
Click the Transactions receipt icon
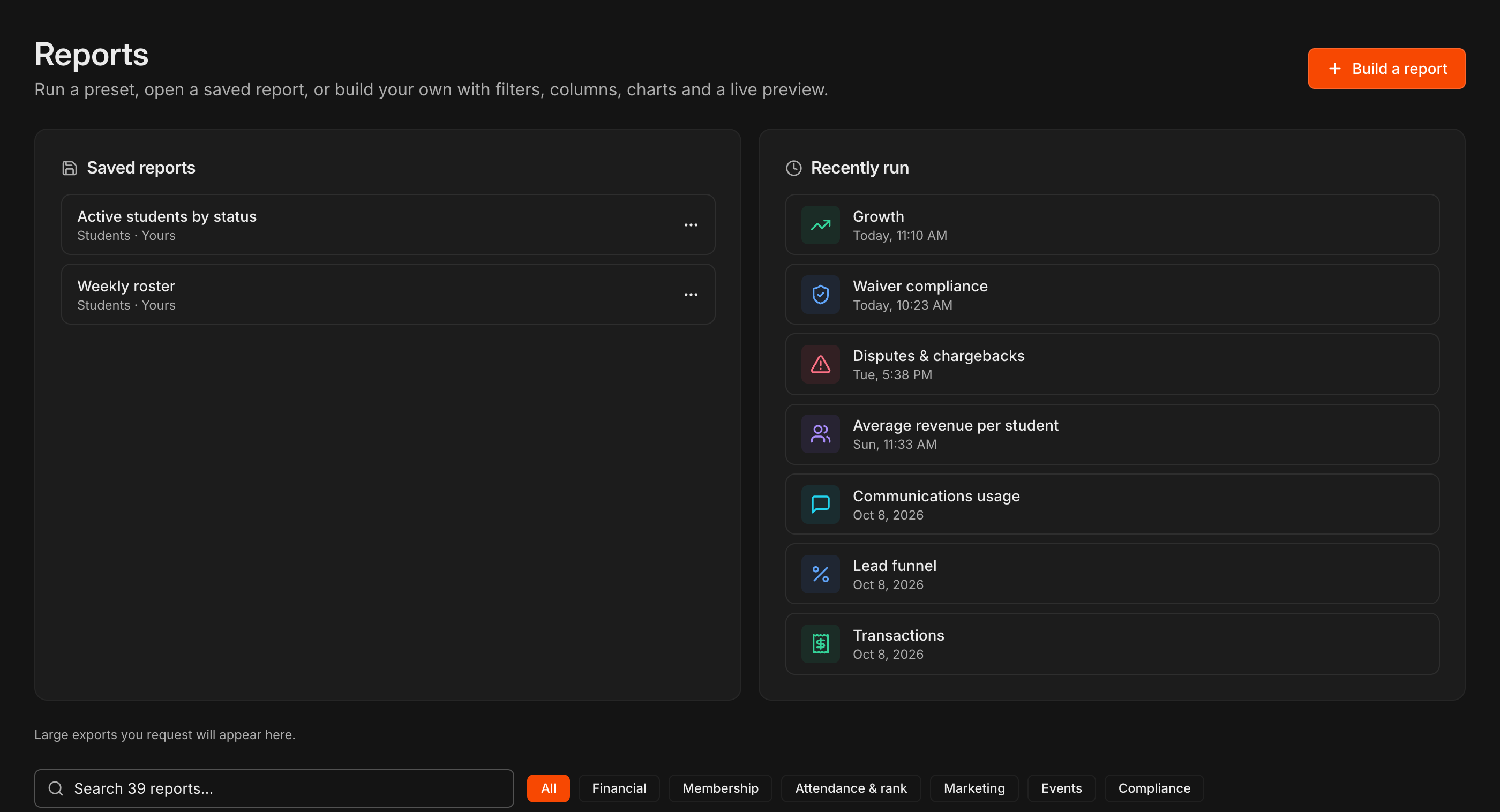point(821,644)
